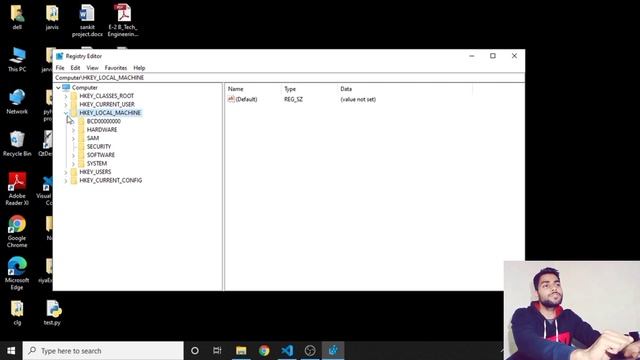The width and height of the screenshot is (640, 360).
Task: Open the dell desktop folder icon
Action: pos(17,17)
